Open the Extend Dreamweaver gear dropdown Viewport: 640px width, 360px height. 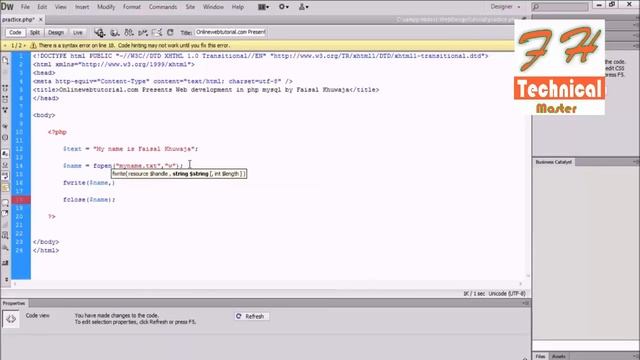(x=284, y=7)
